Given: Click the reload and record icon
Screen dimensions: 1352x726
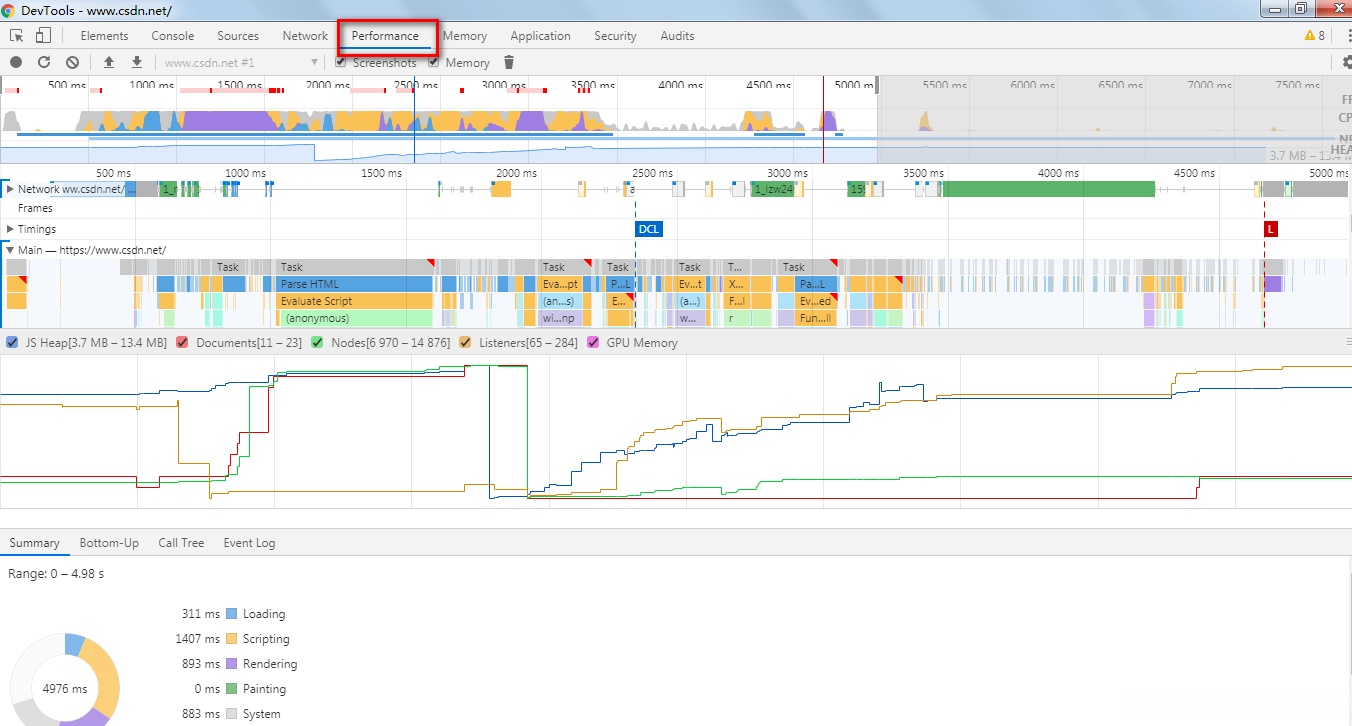Looking at the screenshot, I should (x=44, y=62).
